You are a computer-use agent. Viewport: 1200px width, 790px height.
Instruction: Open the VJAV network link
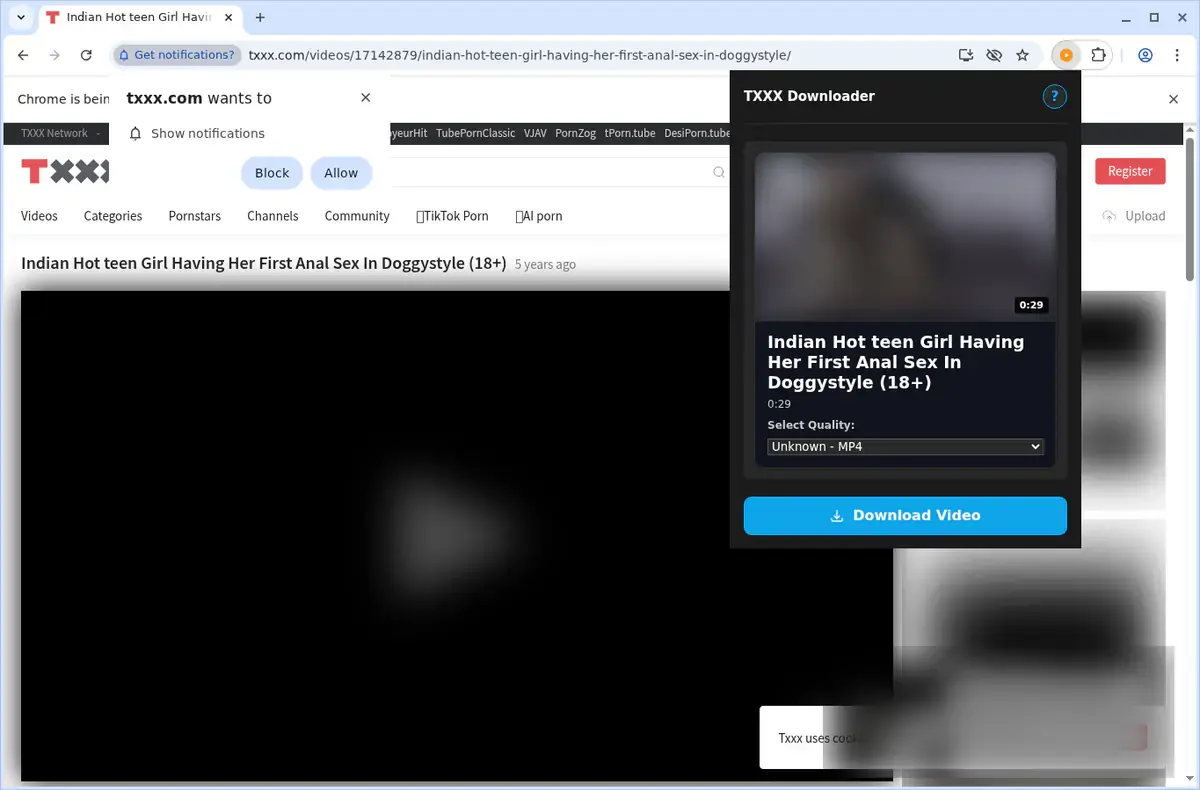point(535,133)
